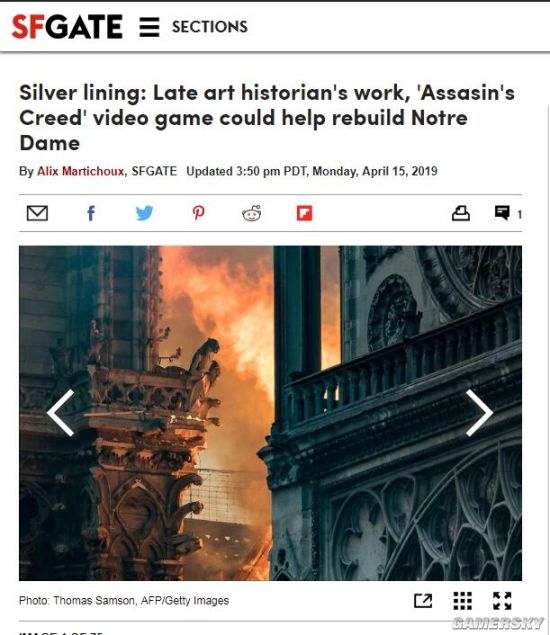Screen dimensions: 550x635
Task: Click the SECTIONS label
Action: click(x=209, y=27)
